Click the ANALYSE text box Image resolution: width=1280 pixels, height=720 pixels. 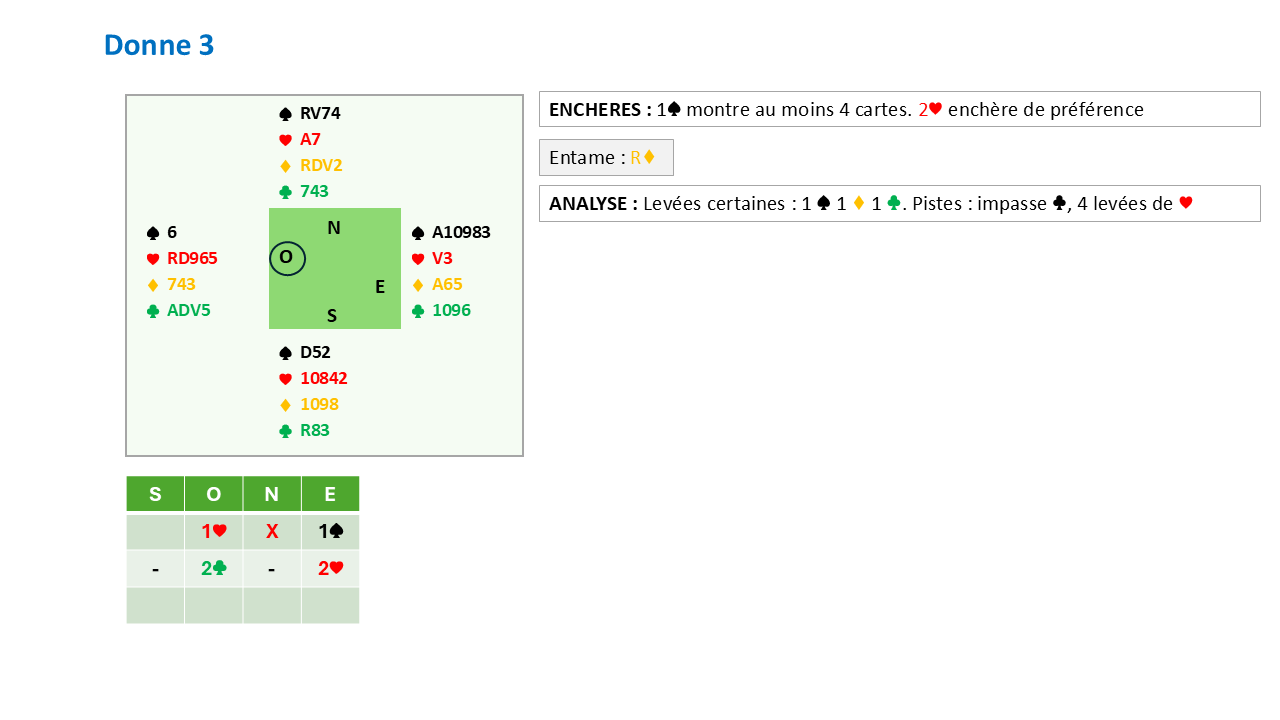click(x=899, y=203)
